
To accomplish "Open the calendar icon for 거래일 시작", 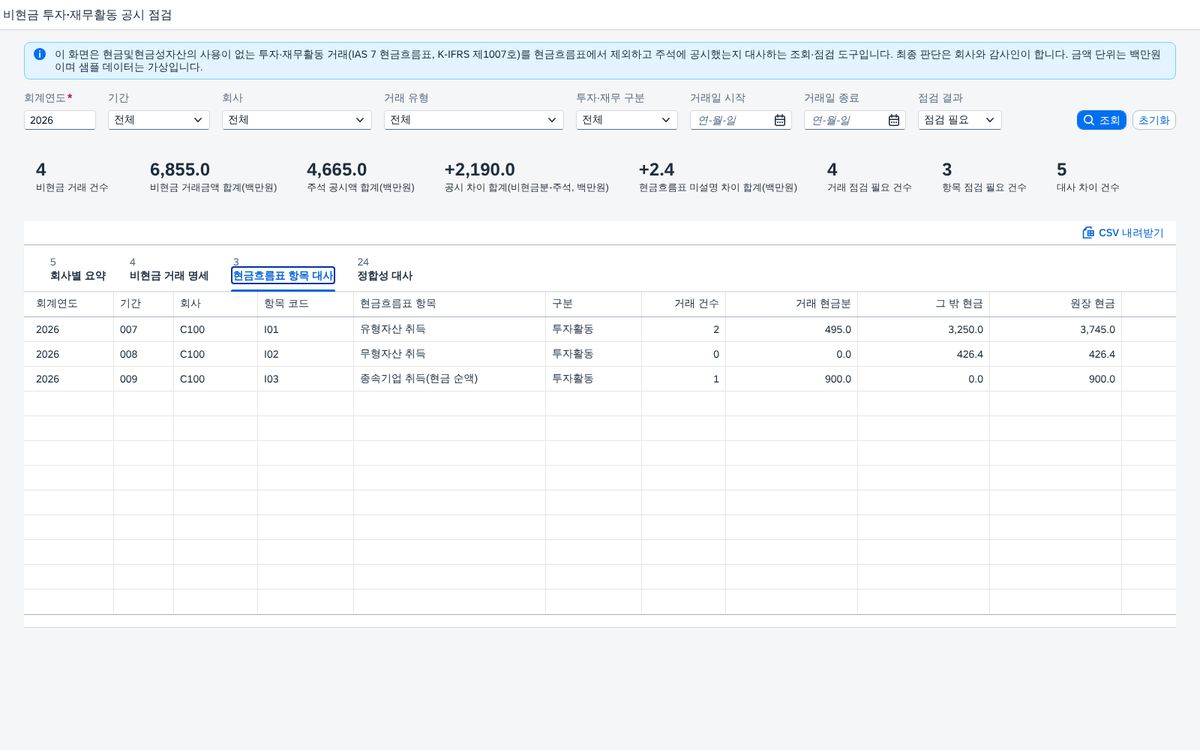I will (780, 120).
